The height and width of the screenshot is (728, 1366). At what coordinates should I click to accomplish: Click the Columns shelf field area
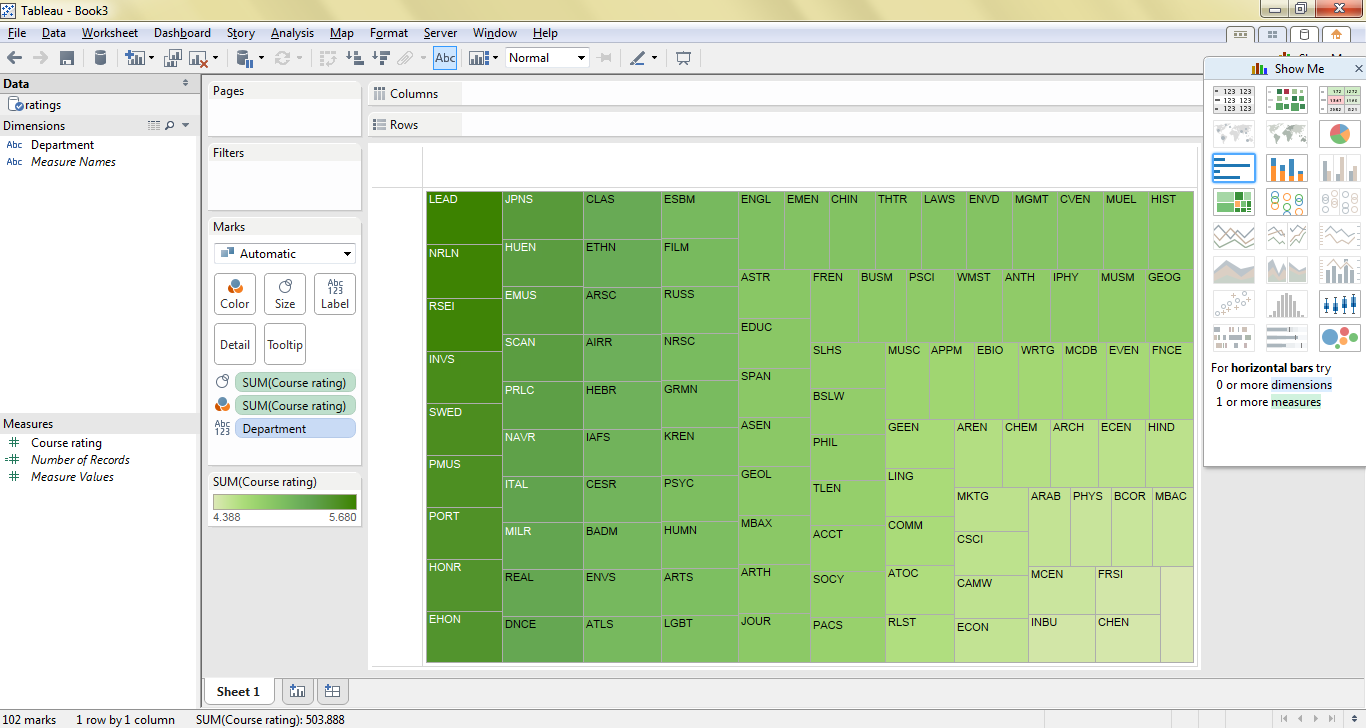830,94
